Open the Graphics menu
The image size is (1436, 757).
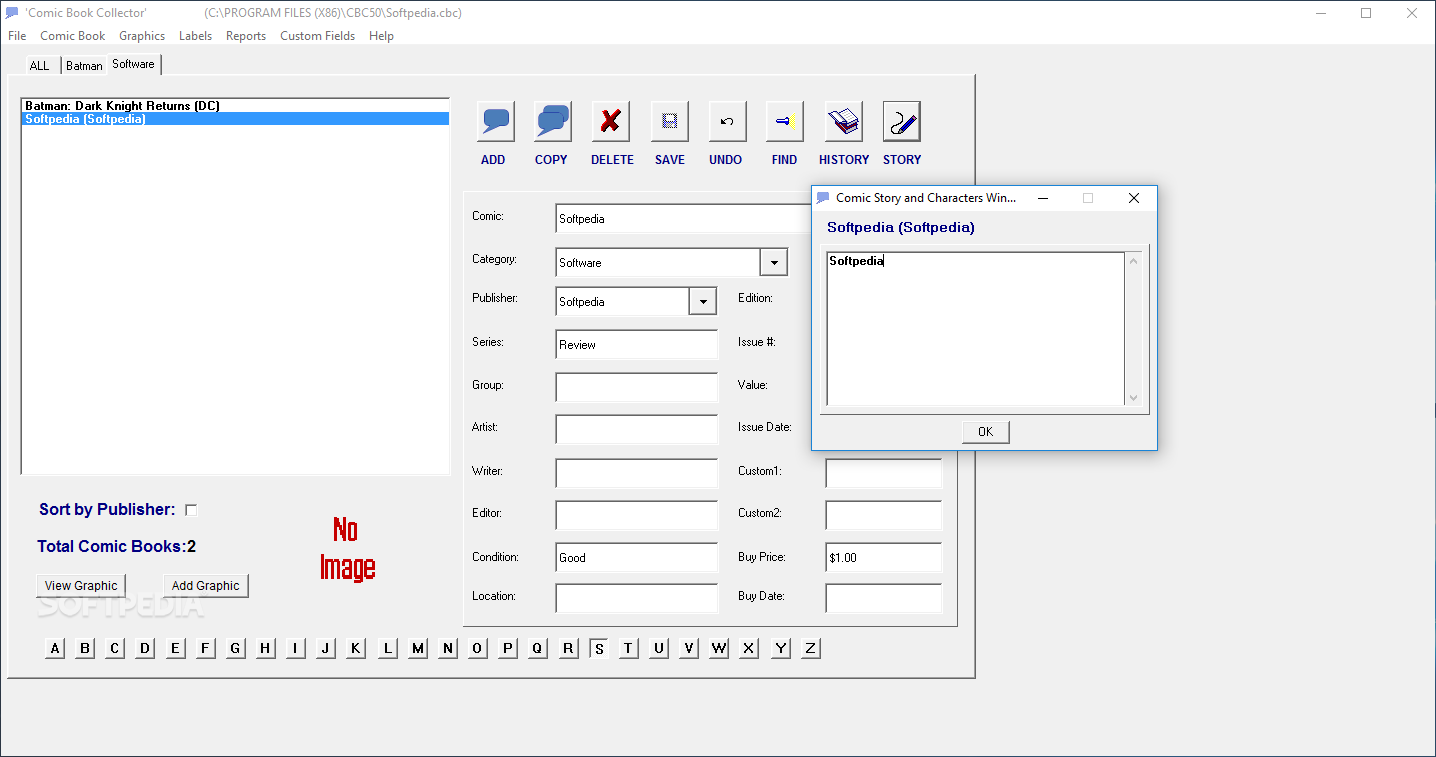pyautogui.click(x=142, y=36)
